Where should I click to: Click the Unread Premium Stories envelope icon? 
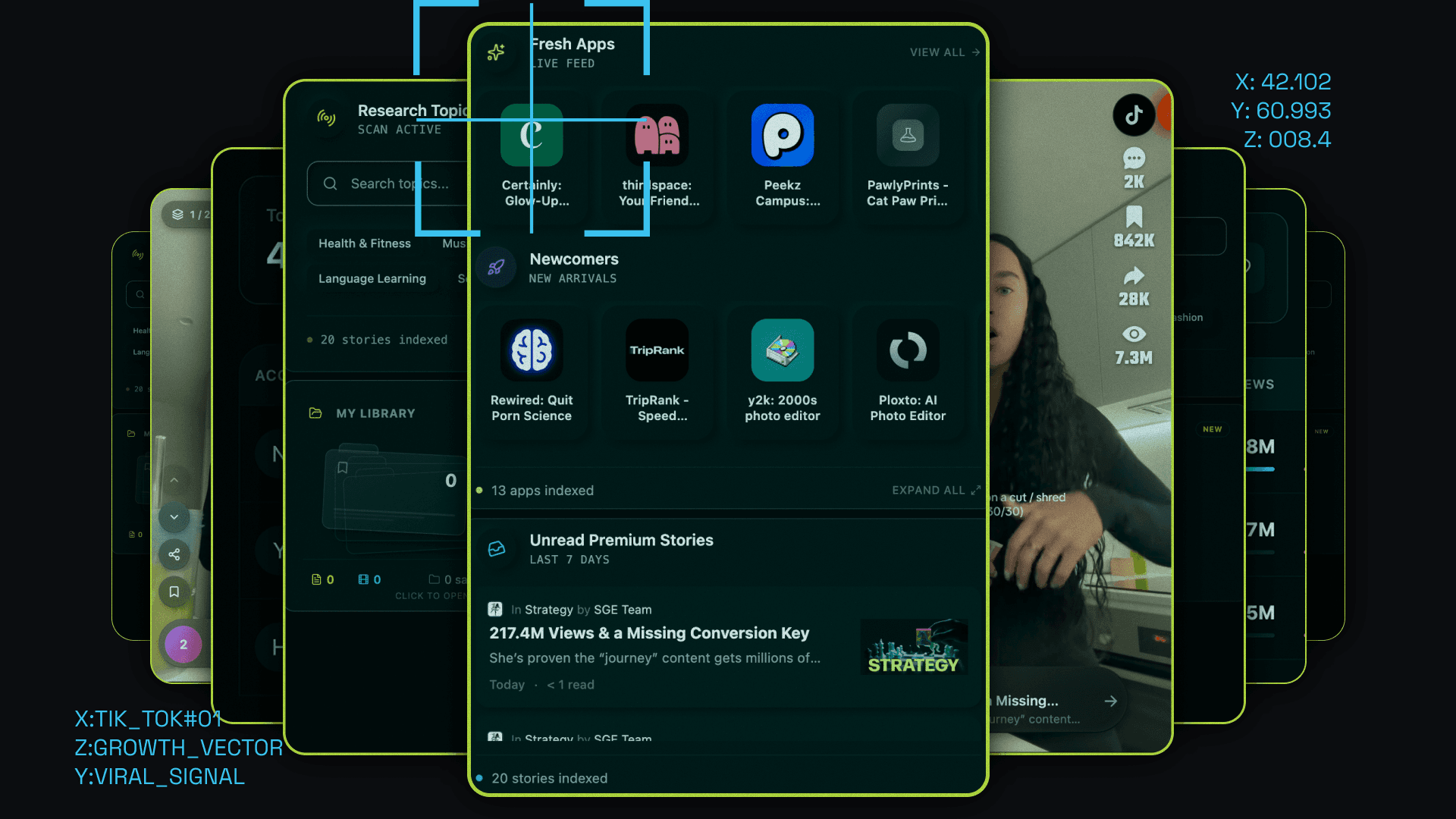click(497, 549)
